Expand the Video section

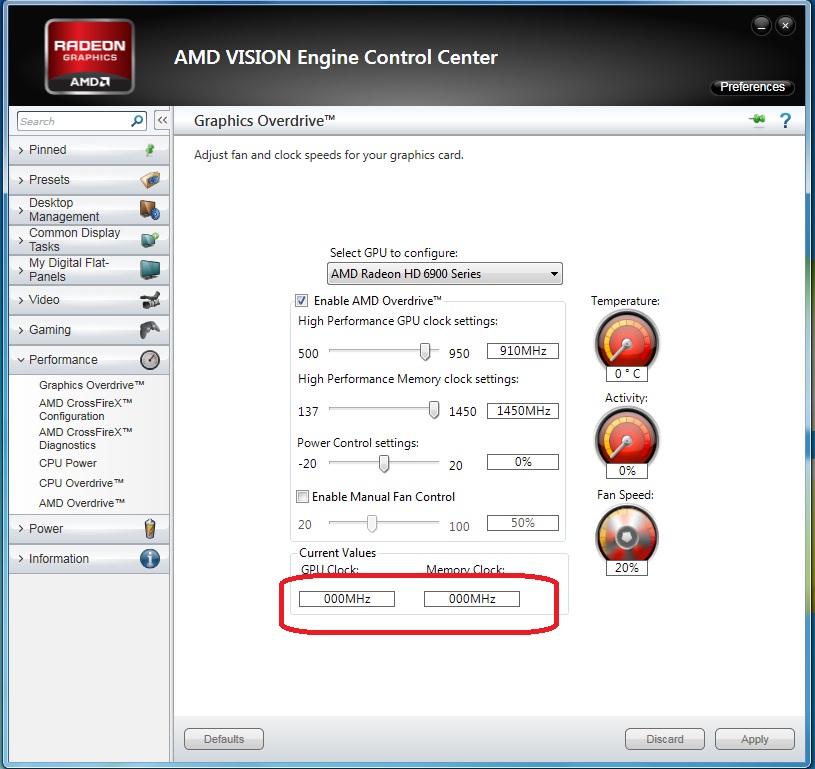pos(89,300)
